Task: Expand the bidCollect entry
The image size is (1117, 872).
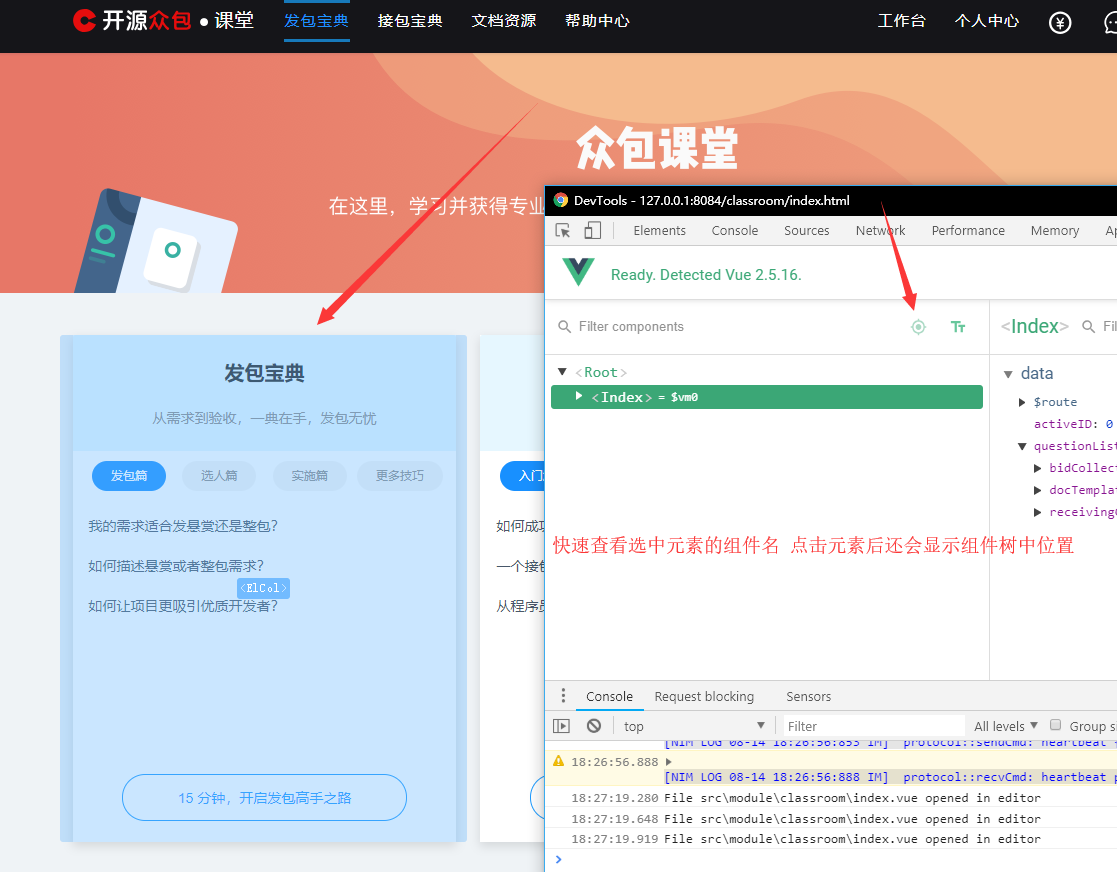Action: tap(1038, 468)
